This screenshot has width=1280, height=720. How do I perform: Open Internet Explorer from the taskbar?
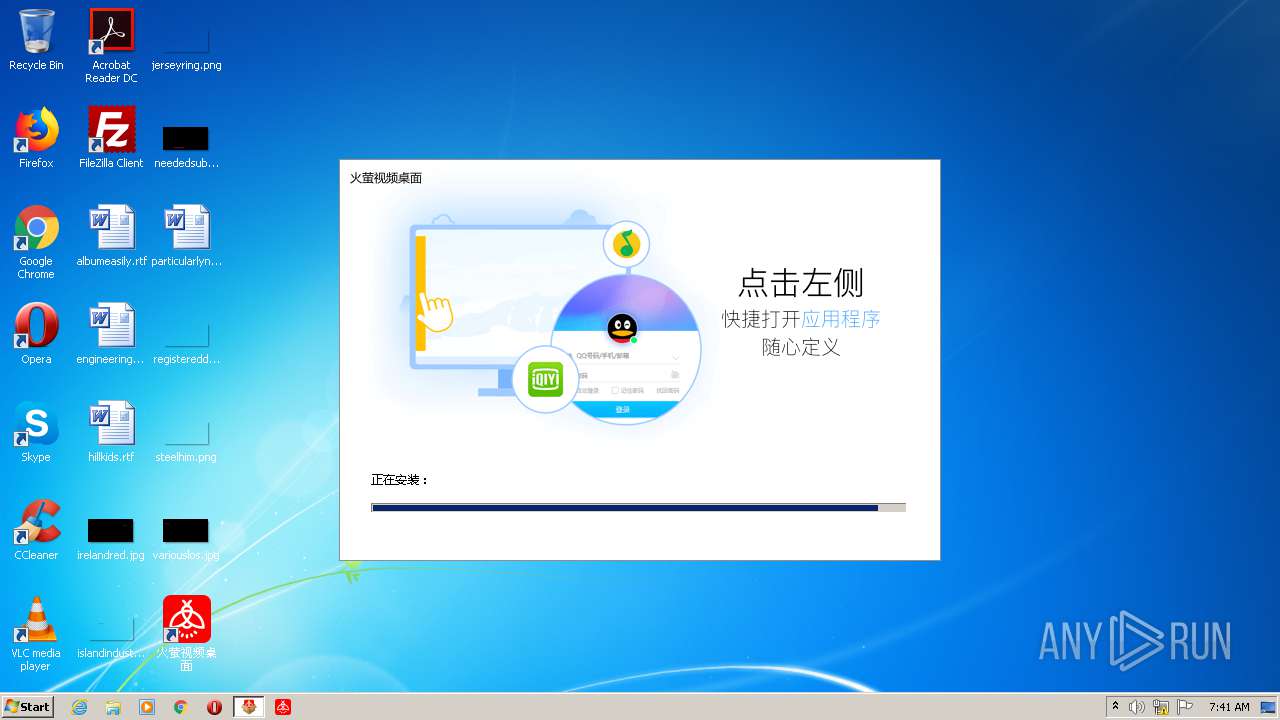pos(79,707)
